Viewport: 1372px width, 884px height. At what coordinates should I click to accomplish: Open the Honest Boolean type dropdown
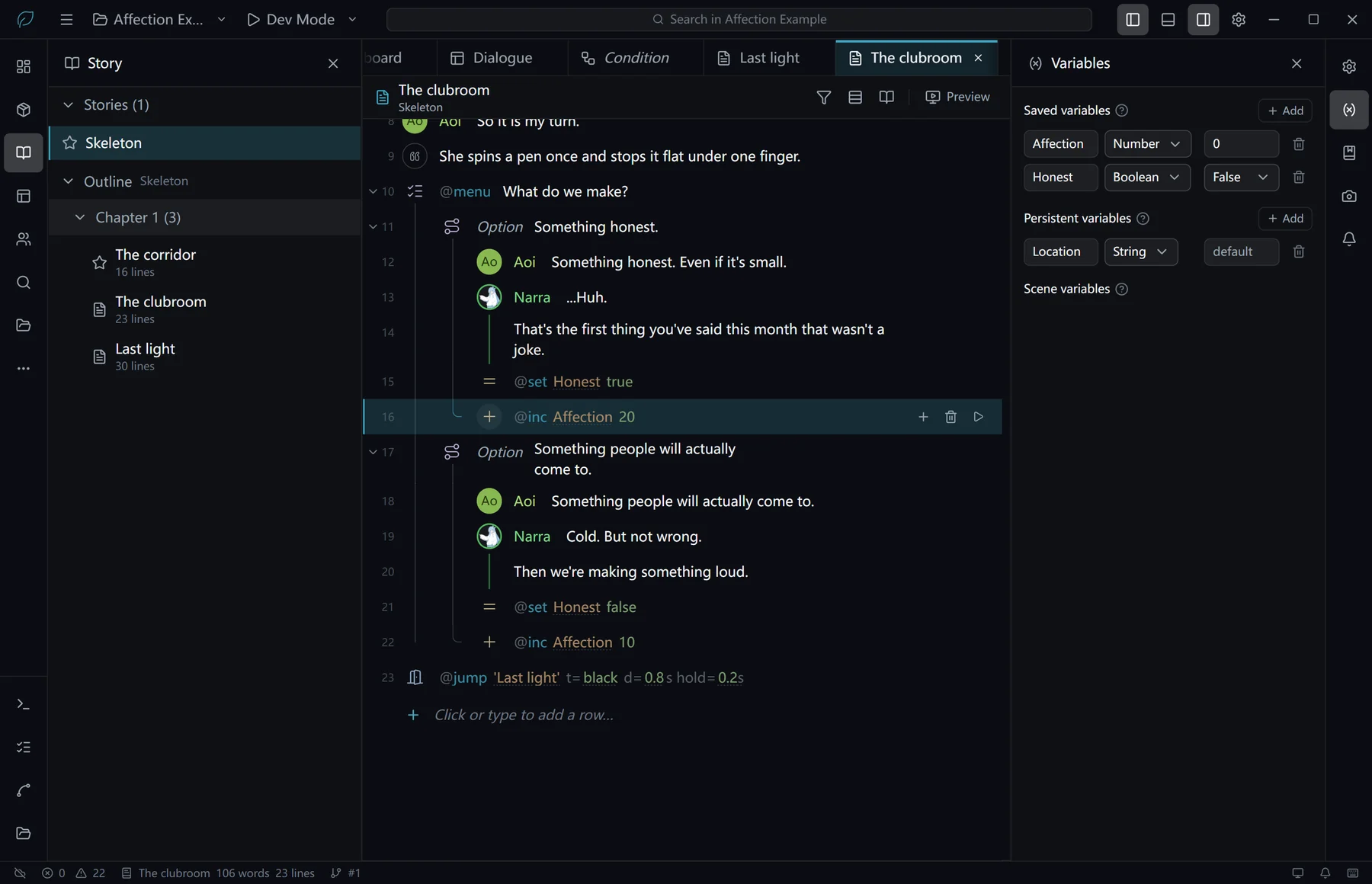coord(1147,178)
